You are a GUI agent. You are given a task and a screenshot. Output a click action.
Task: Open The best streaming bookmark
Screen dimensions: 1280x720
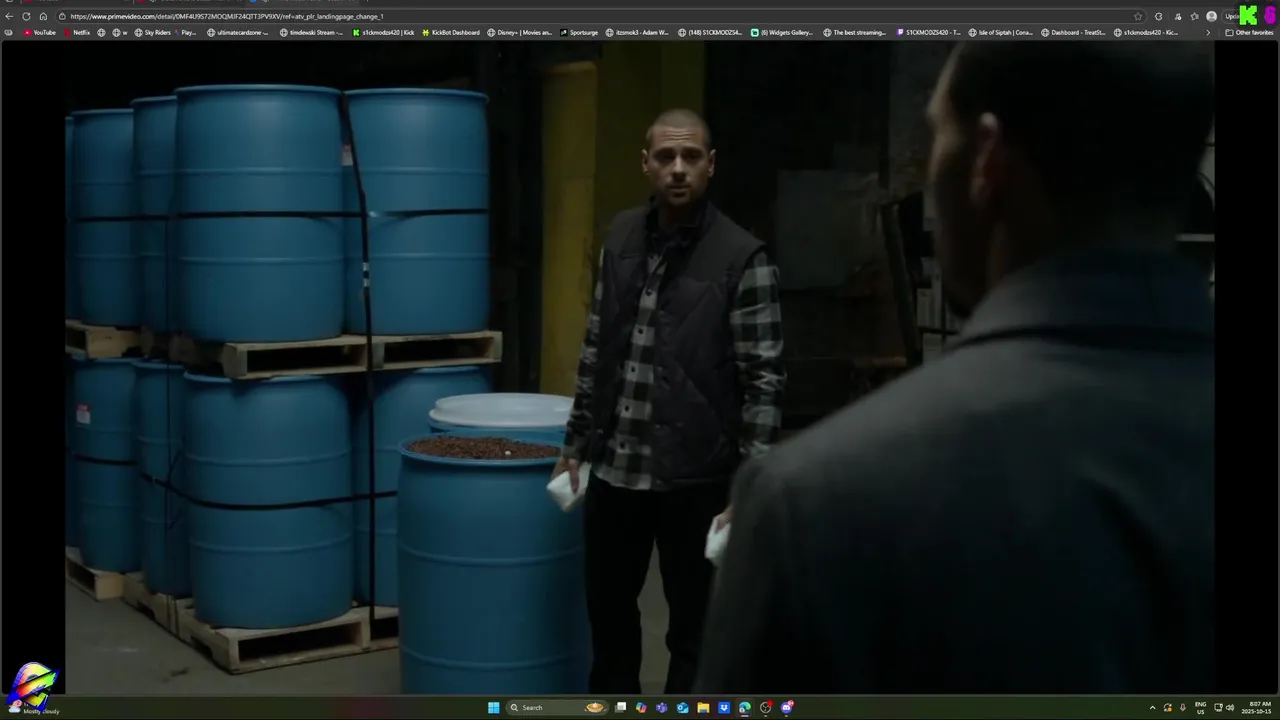pos(855,32)
